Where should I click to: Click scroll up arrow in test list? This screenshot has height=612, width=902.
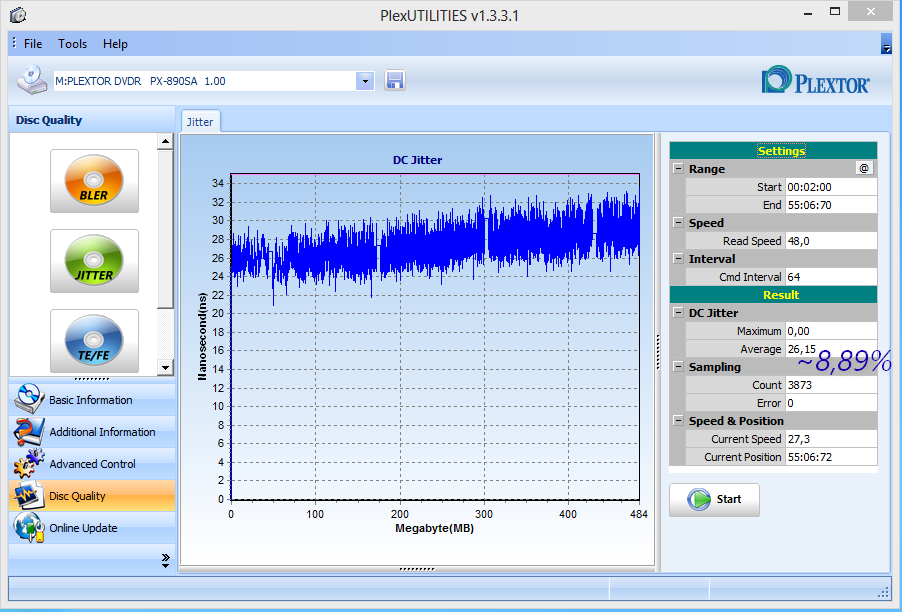tap(165, 141)
